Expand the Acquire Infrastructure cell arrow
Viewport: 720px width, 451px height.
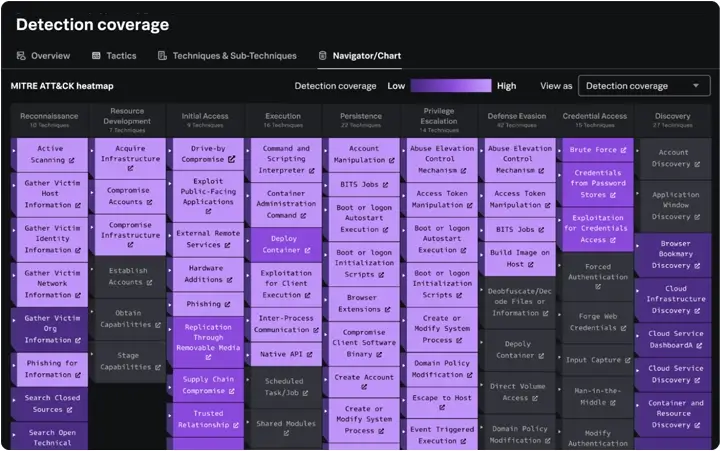(x=93, y=152)
